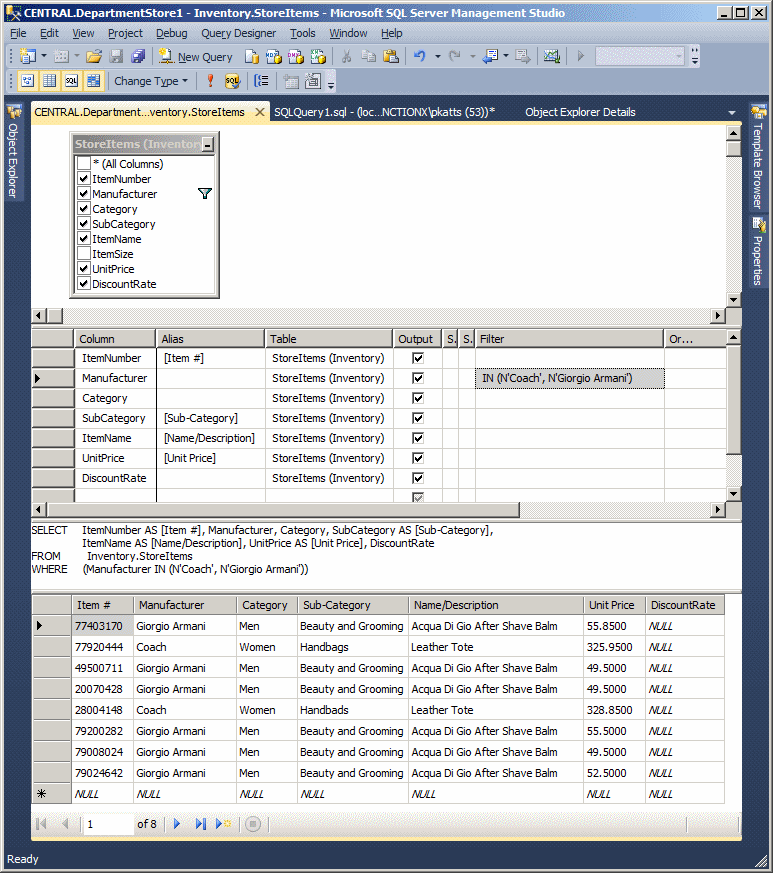This screenshot has width=773, height=873.
Task: Open the Query Designer menu
Action: 238,33
